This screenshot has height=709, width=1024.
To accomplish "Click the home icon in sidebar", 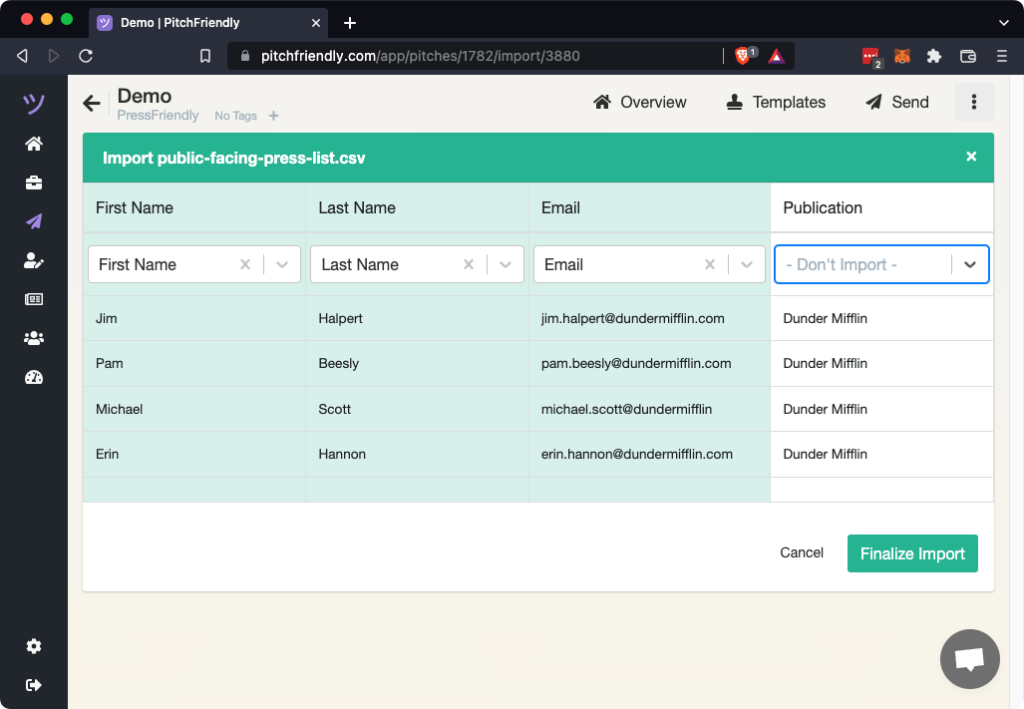I will coord(34,144).
